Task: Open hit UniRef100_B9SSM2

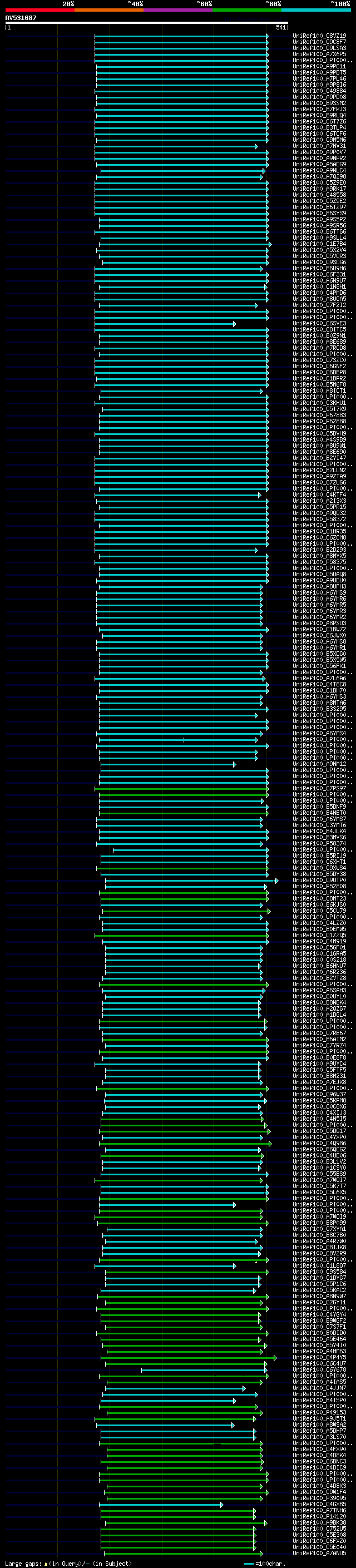Action: 319,103
